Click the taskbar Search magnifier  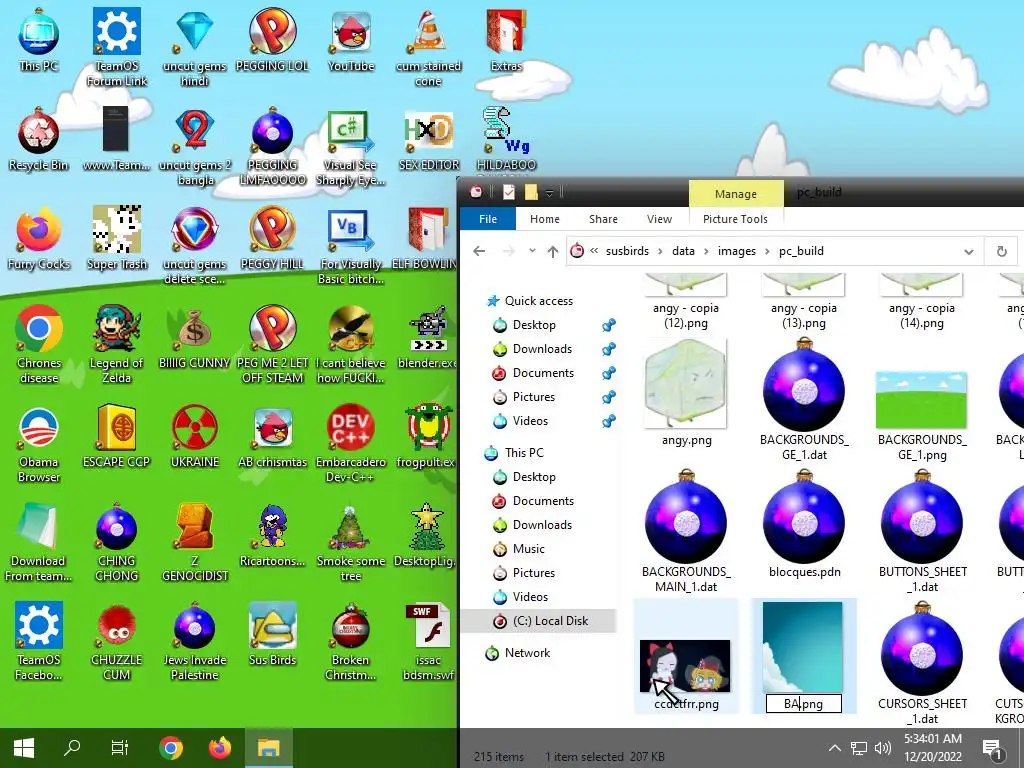(72, 748)
